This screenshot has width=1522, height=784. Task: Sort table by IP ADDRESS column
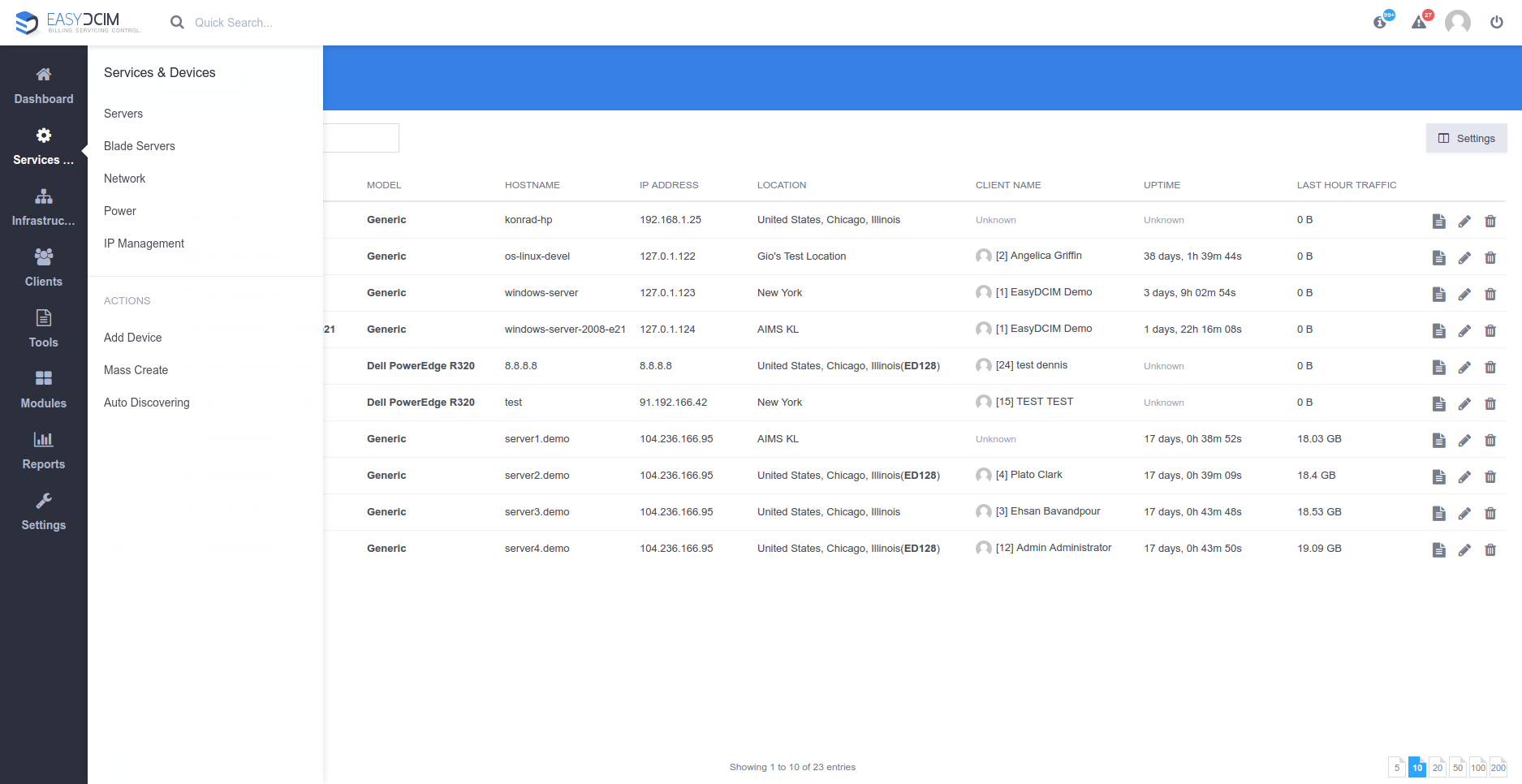(x=669, y=185)
